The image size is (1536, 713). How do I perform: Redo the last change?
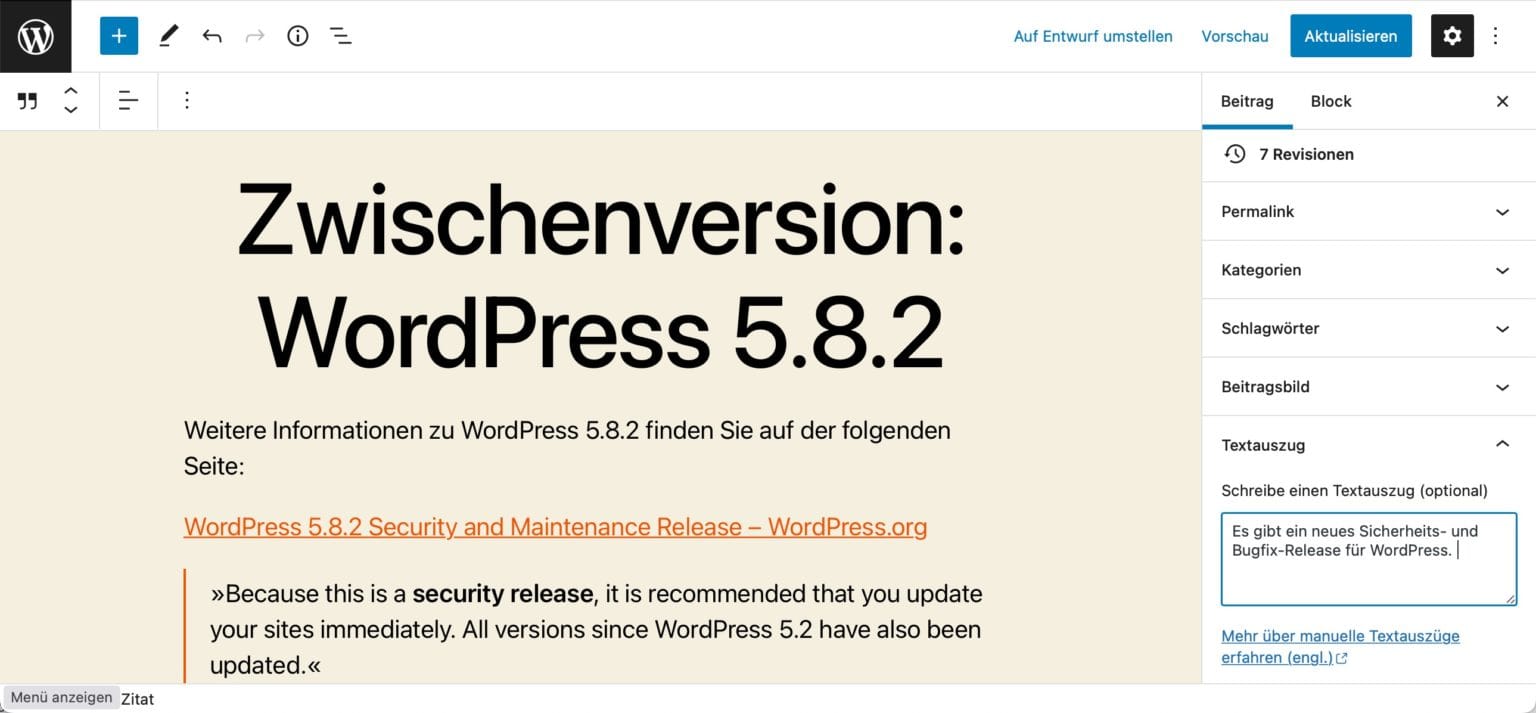(254, 35)
